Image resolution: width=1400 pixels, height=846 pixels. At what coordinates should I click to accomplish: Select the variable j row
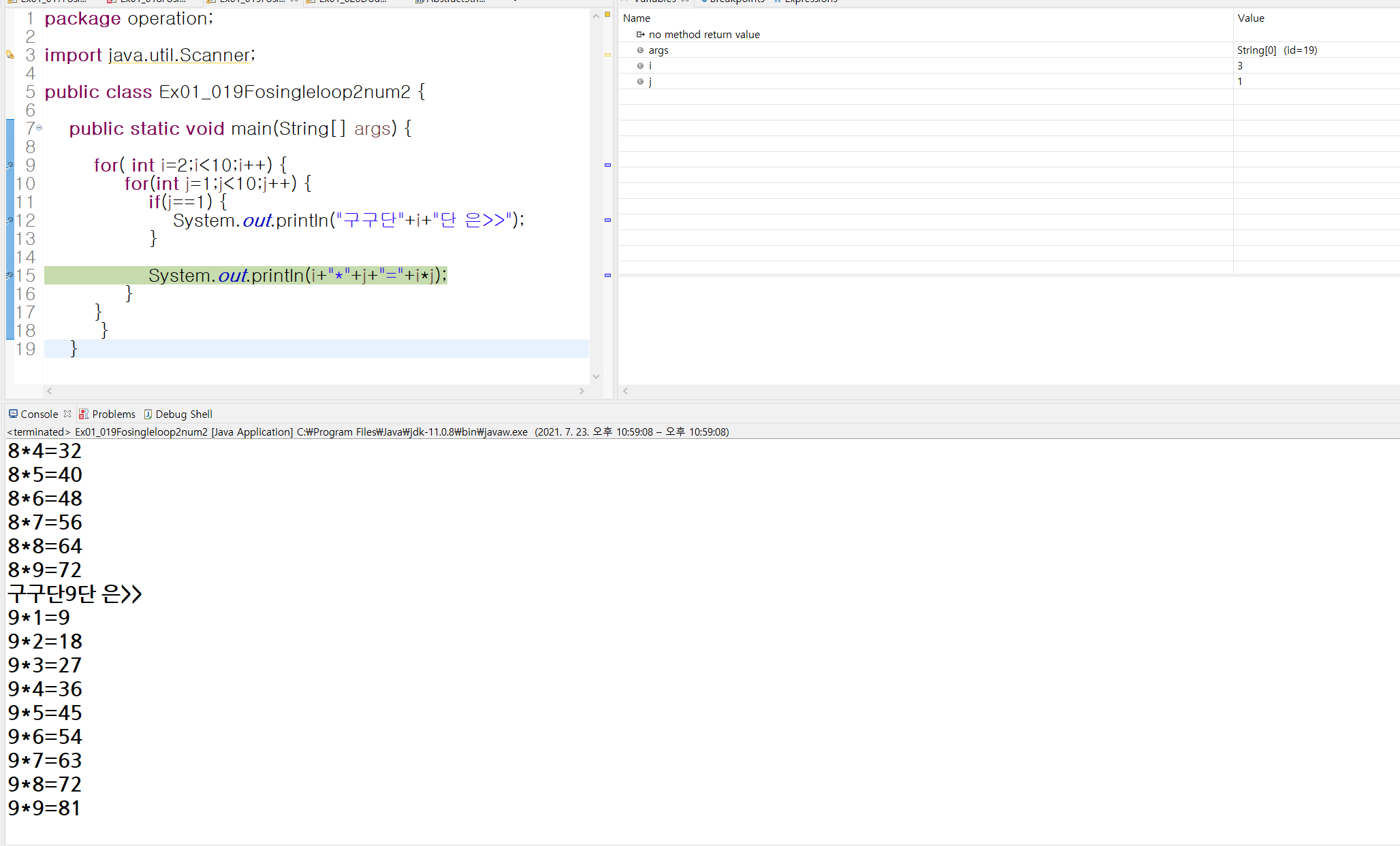click(650, 82)
